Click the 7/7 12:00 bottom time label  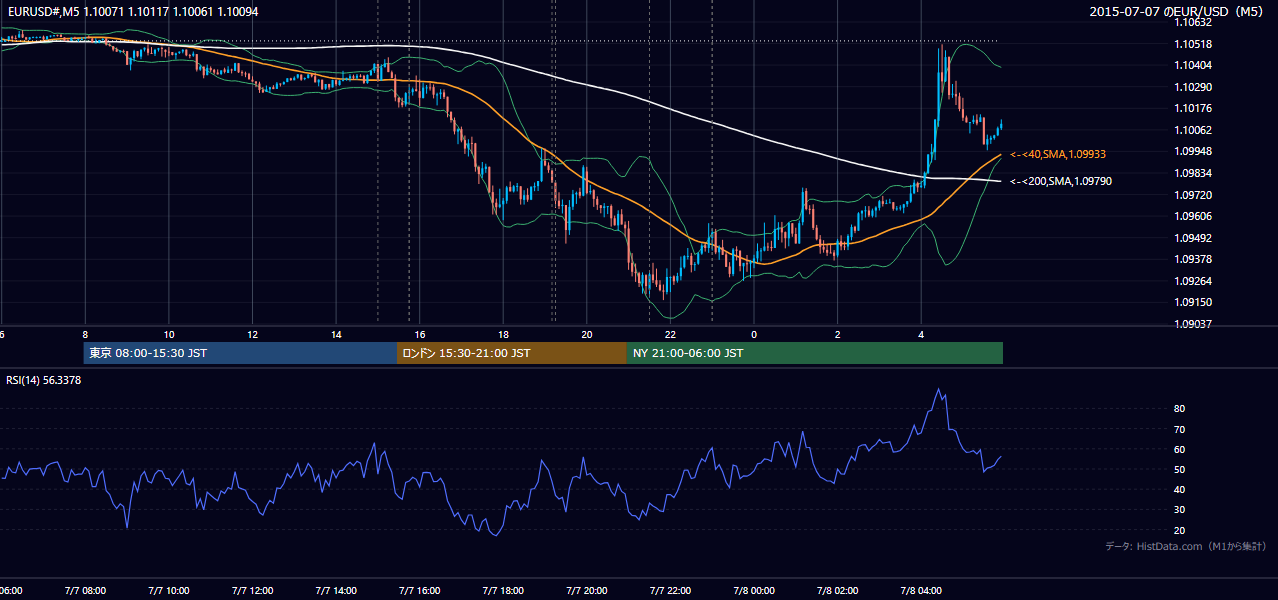pos(252,591)
